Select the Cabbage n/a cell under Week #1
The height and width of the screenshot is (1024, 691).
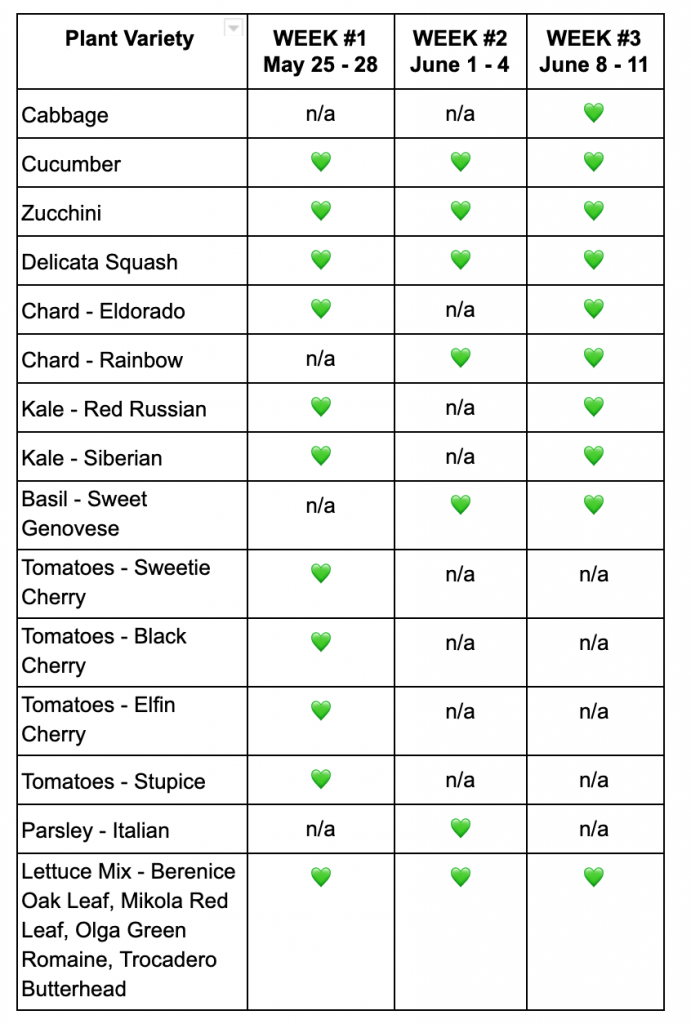320,114
